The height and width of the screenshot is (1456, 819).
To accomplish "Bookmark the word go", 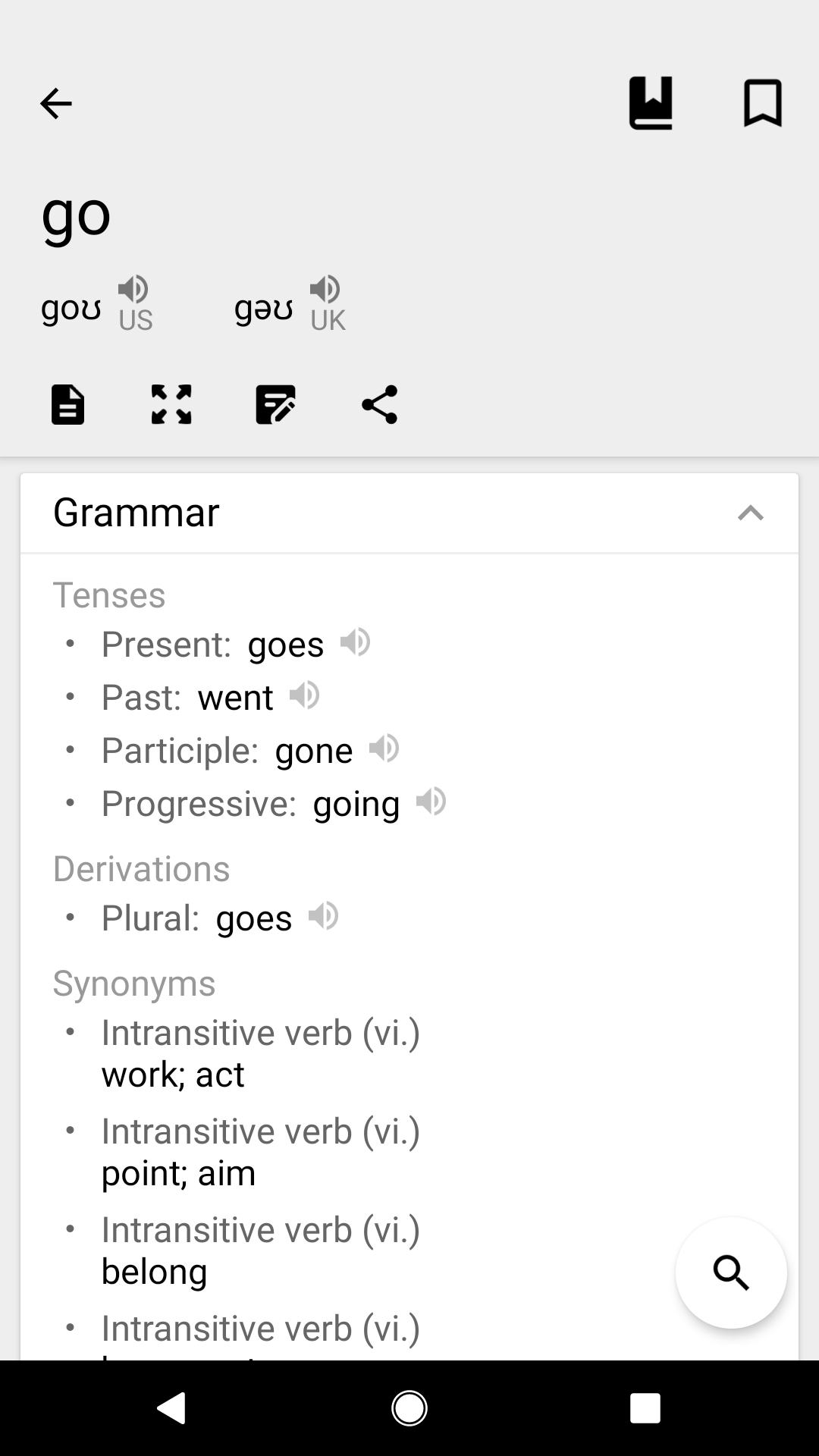I will point(762,103).
